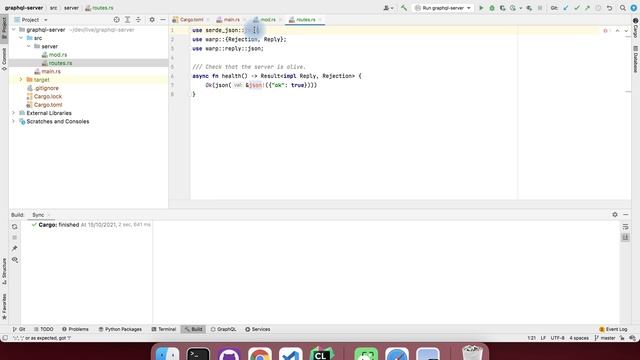The height and width of the screenshot is (360, 640).
Task: Hide the Build panel with minus icon
Action: tap(626, 215)
